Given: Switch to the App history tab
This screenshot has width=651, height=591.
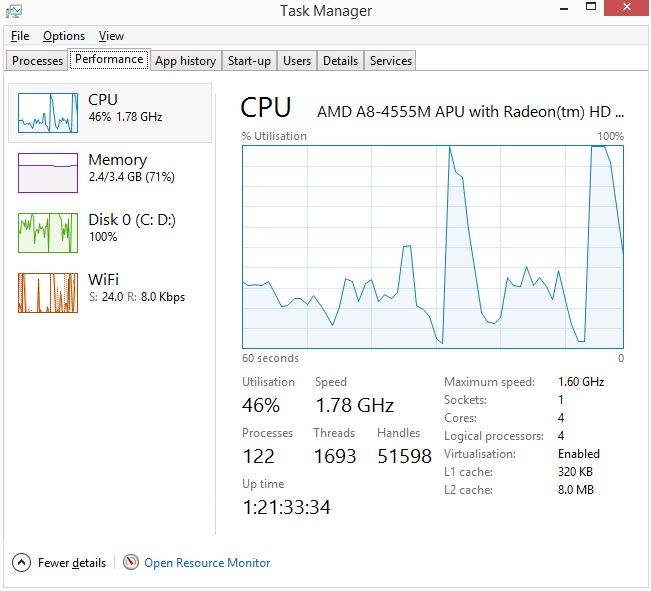Looking at the screenshot, I should (x=185, y=61).
